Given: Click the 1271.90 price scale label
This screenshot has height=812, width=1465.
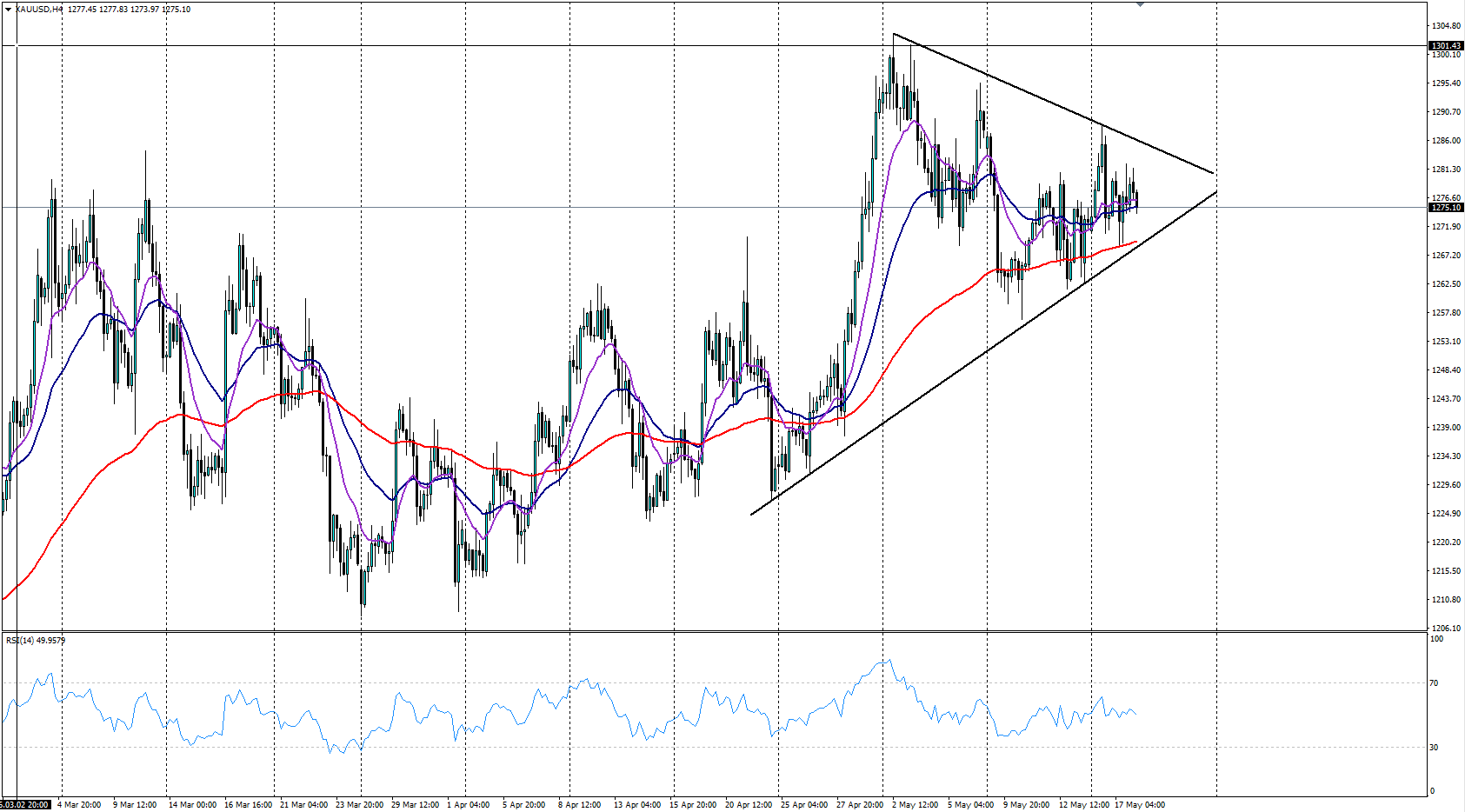Looking at the screenshot, I should tap(1446, 227).
